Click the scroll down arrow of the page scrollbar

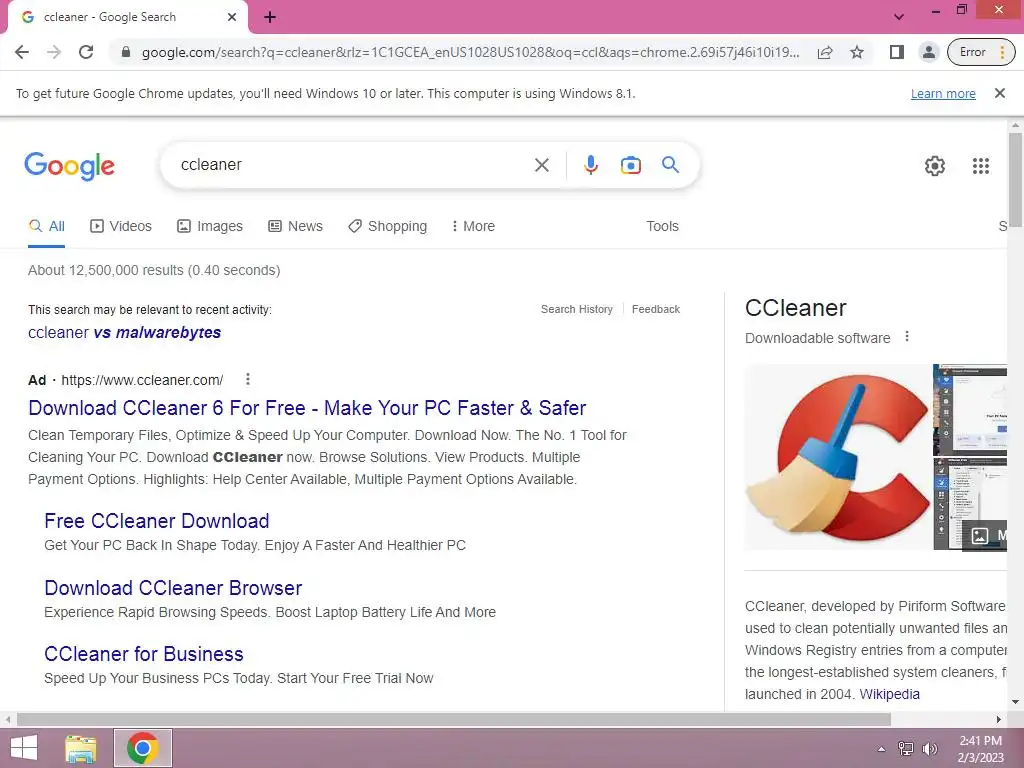coord(1015,703)
